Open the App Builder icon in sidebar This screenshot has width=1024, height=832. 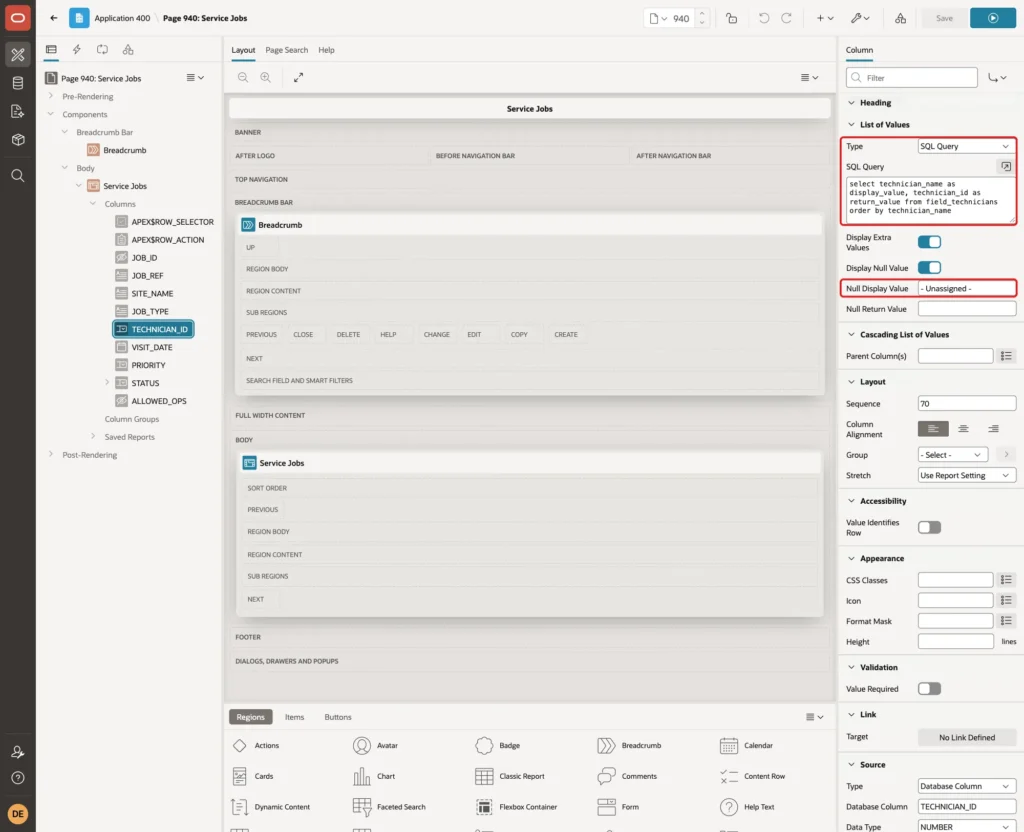(x=18, y=54)
